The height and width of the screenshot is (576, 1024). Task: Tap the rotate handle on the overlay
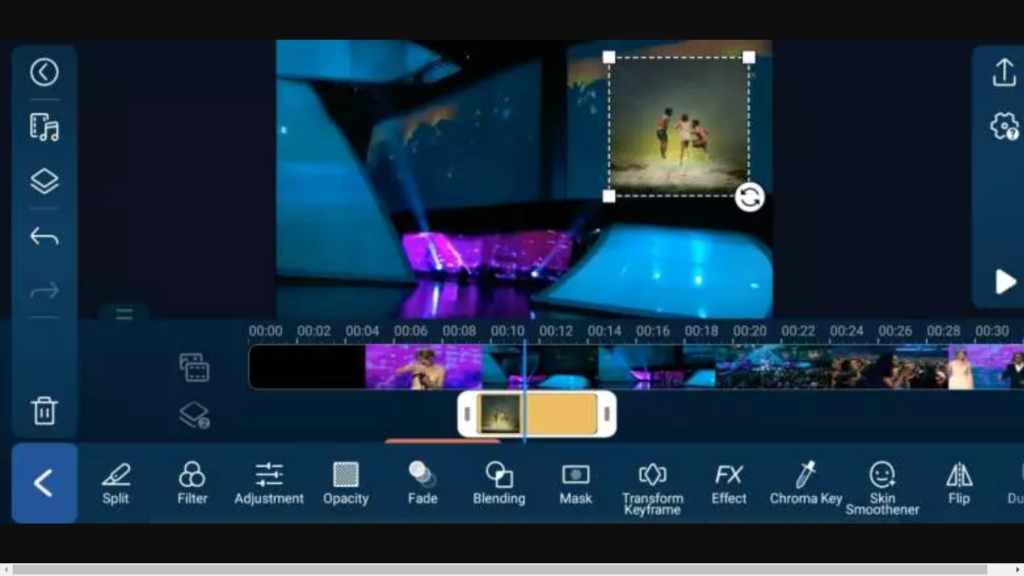[x=749, y=198]
